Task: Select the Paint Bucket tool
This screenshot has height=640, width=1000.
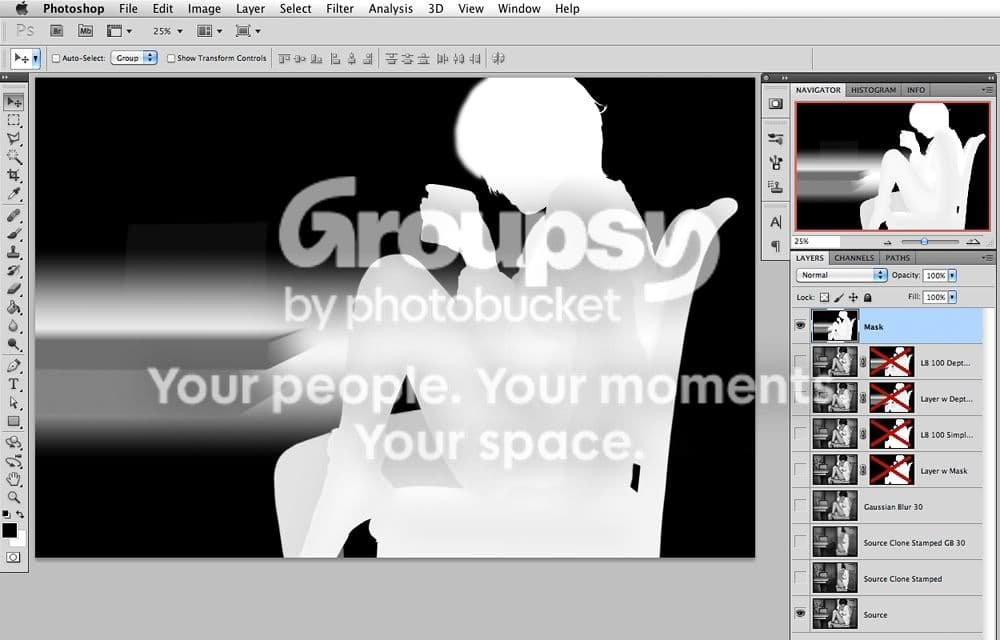Action: pos(13,307)
